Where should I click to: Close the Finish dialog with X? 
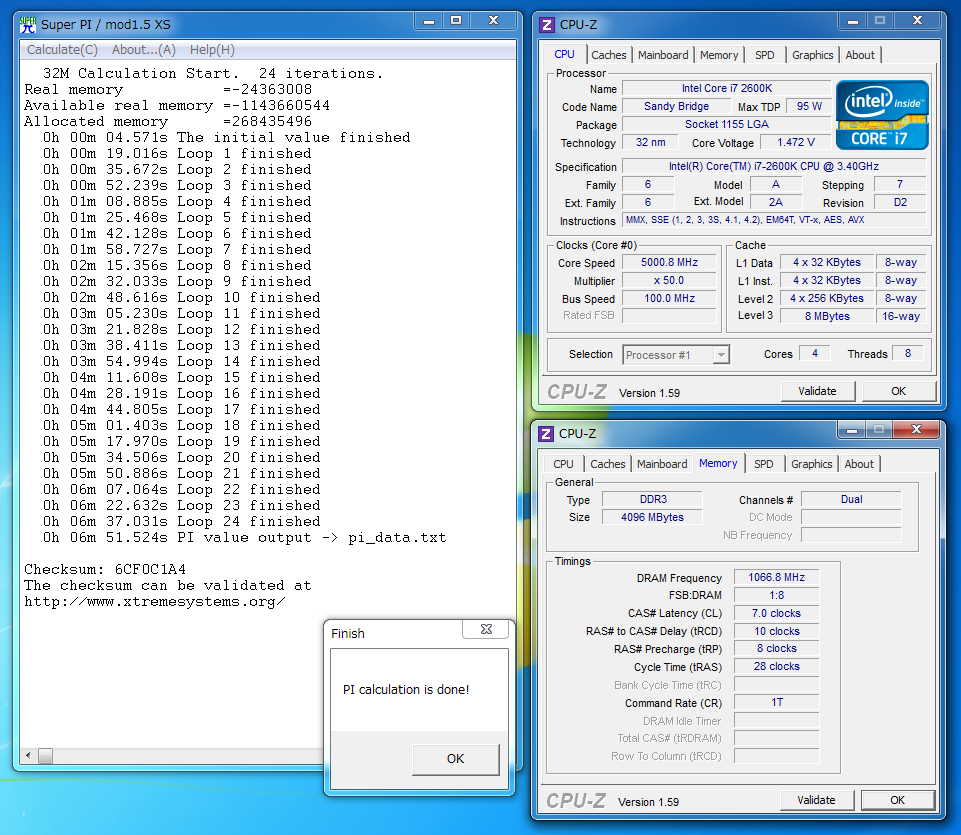[x=485, y=629]
